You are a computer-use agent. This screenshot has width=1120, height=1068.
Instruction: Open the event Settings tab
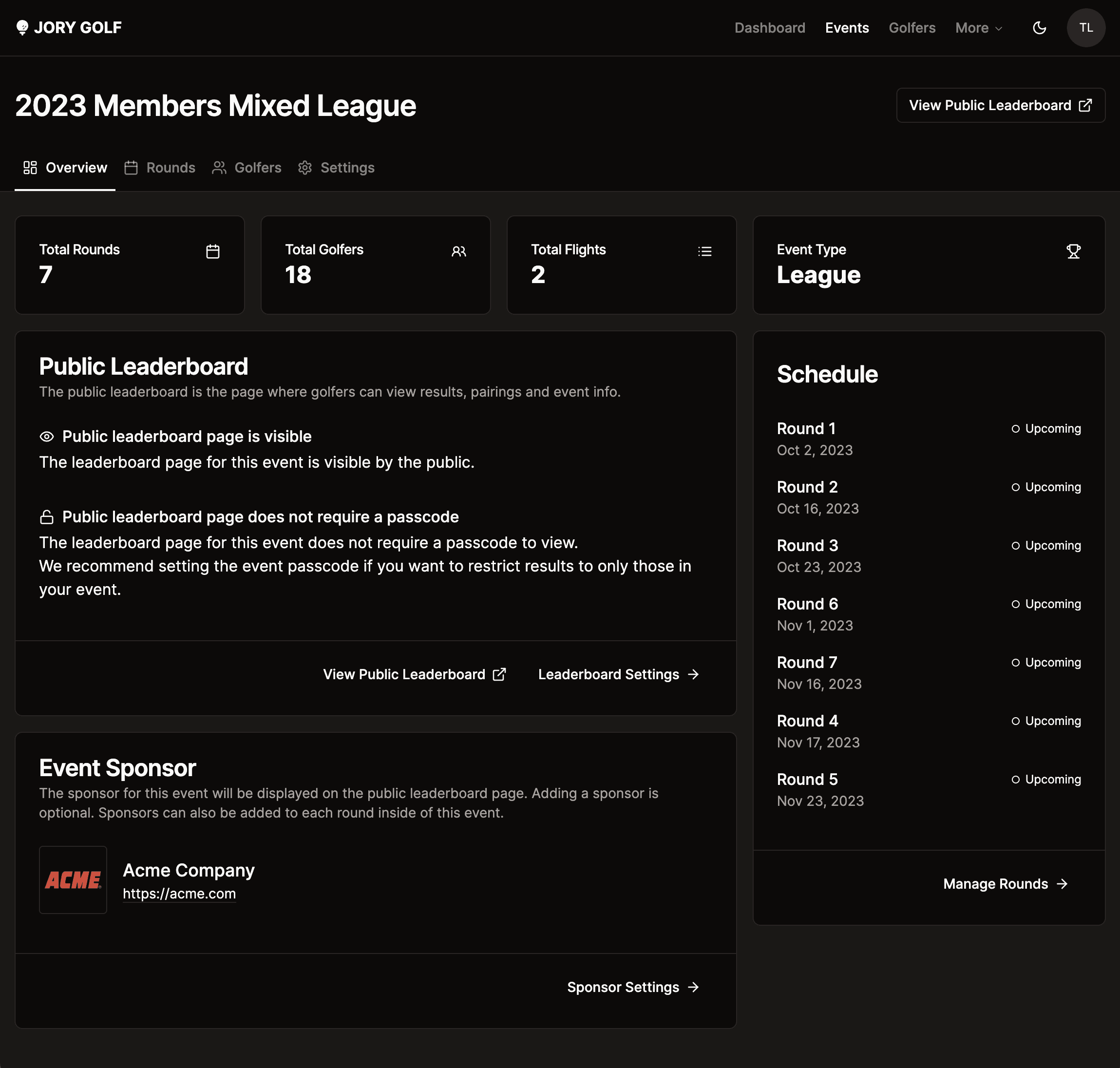[x=336, y=168]
